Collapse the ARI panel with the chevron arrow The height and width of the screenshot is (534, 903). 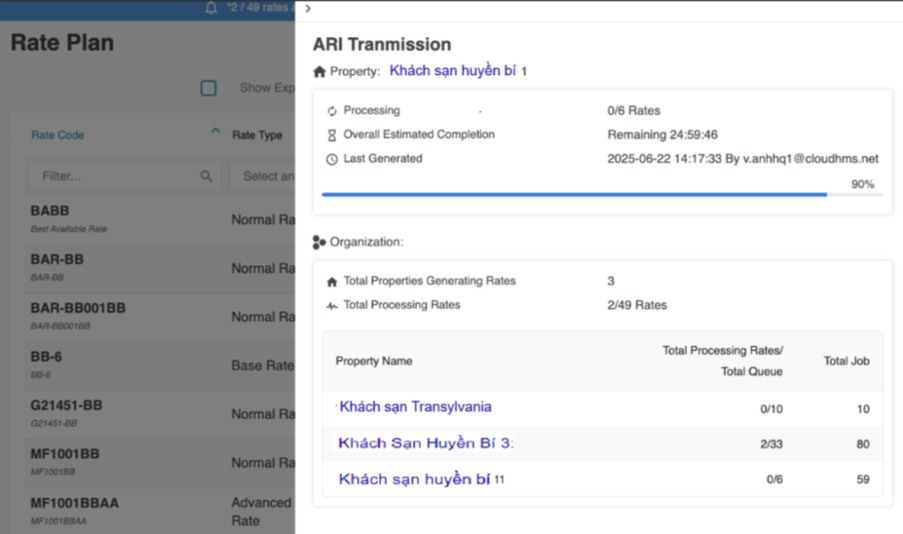coord(308,8)
